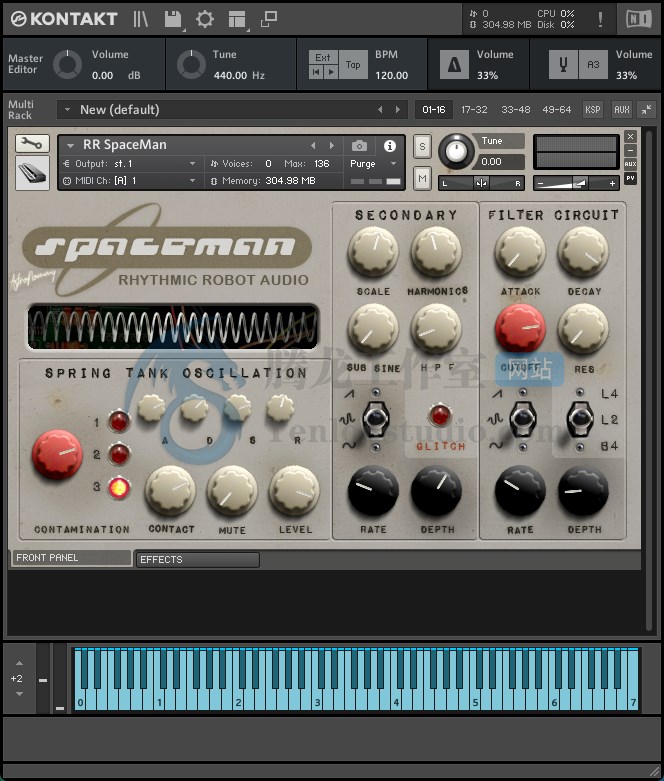664x781 pixels.
Task: Switch to rack page 33-48
Action: [516, 110]
